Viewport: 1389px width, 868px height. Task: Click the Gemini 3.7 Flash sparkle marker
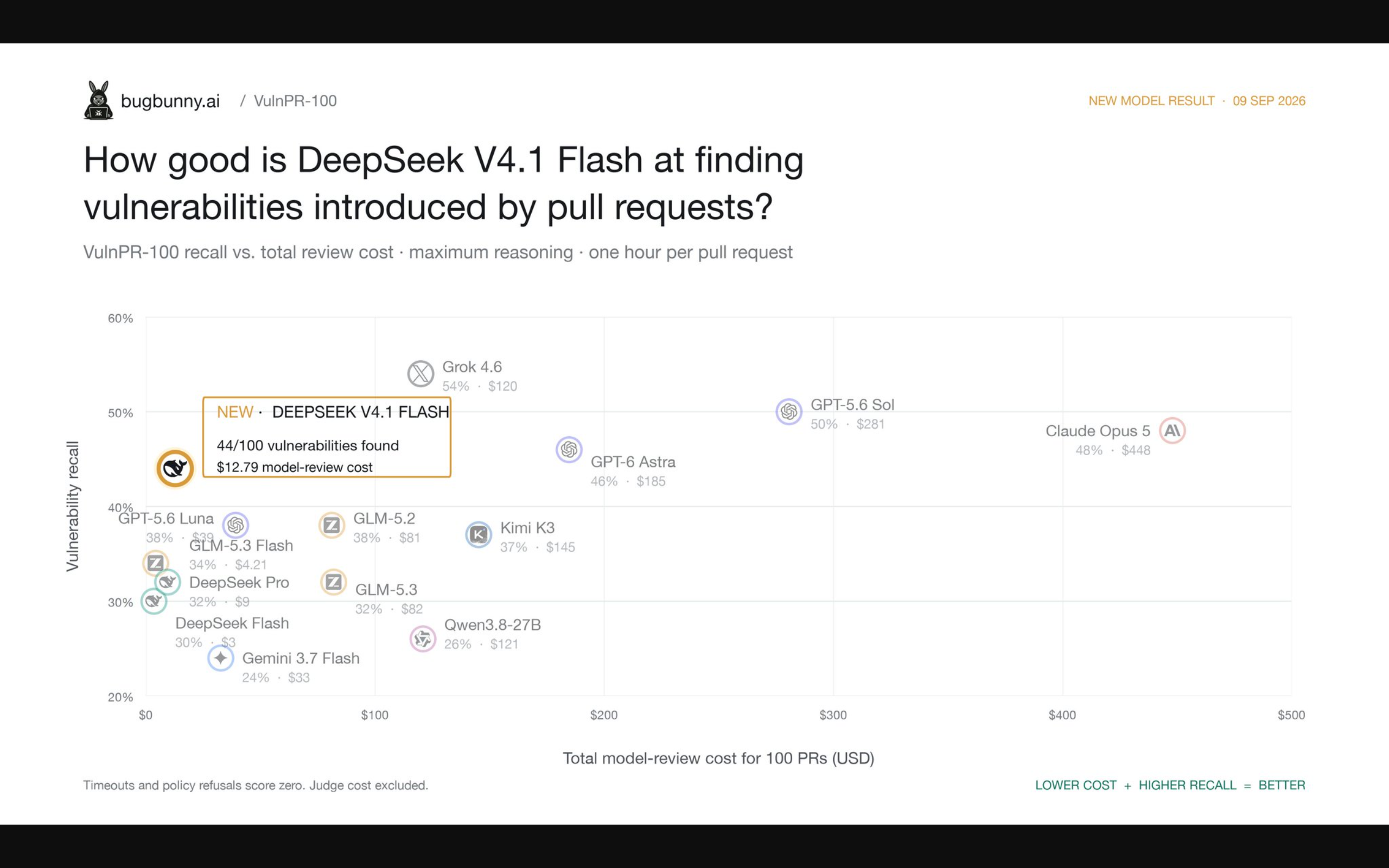coord(220,658)
